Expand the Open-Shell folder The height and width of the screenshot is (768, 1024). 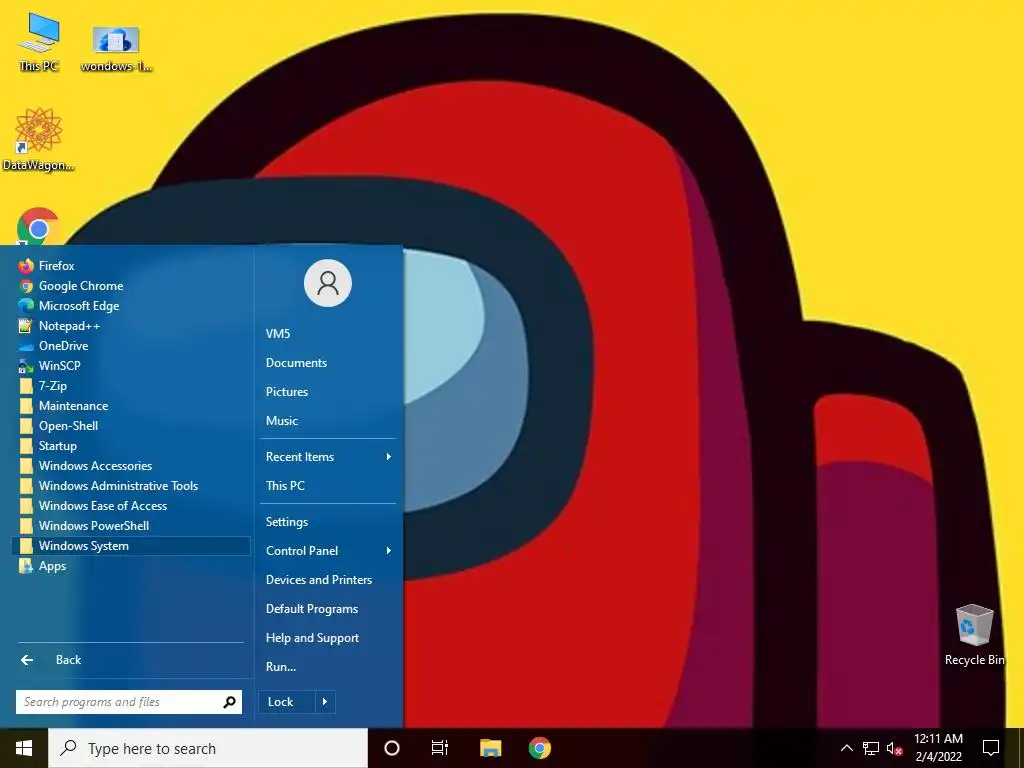[131, 426]
